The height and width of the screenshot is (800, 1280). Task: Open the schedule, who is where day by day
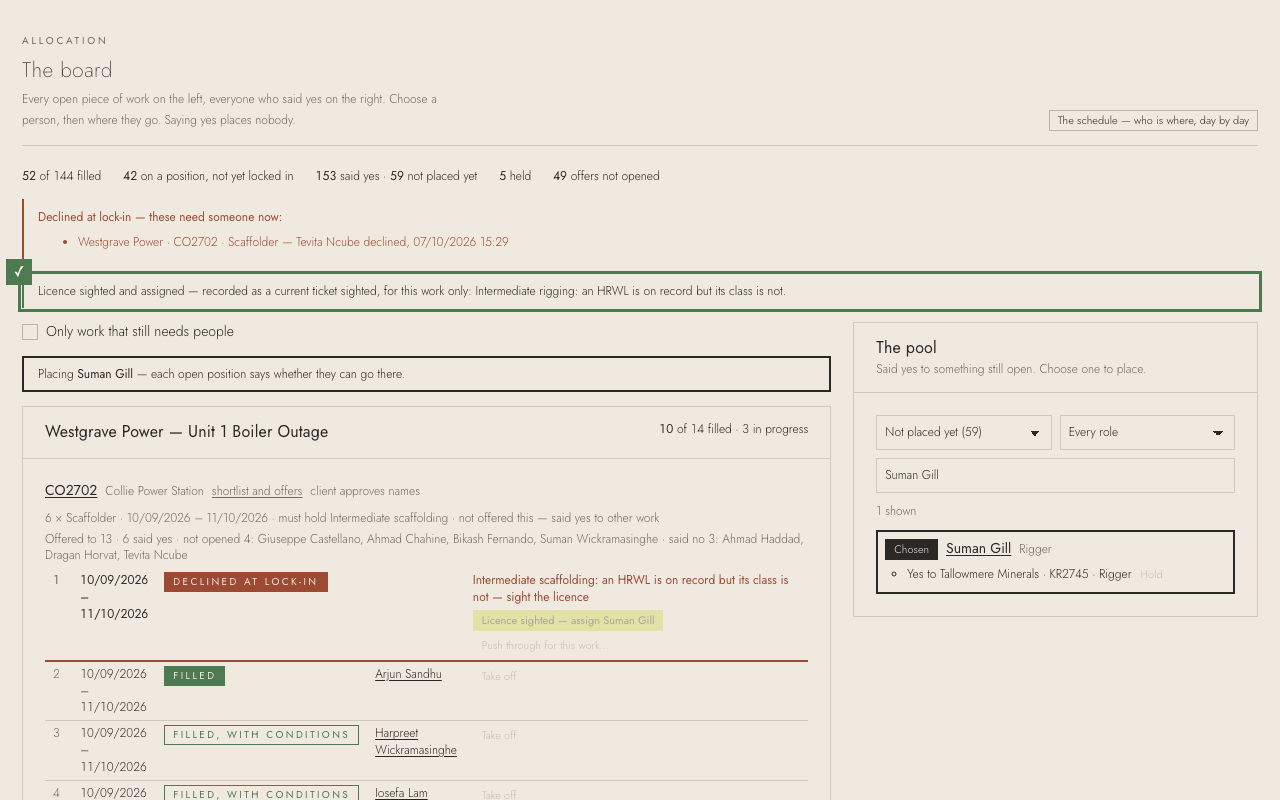[x=1153, y=120]
